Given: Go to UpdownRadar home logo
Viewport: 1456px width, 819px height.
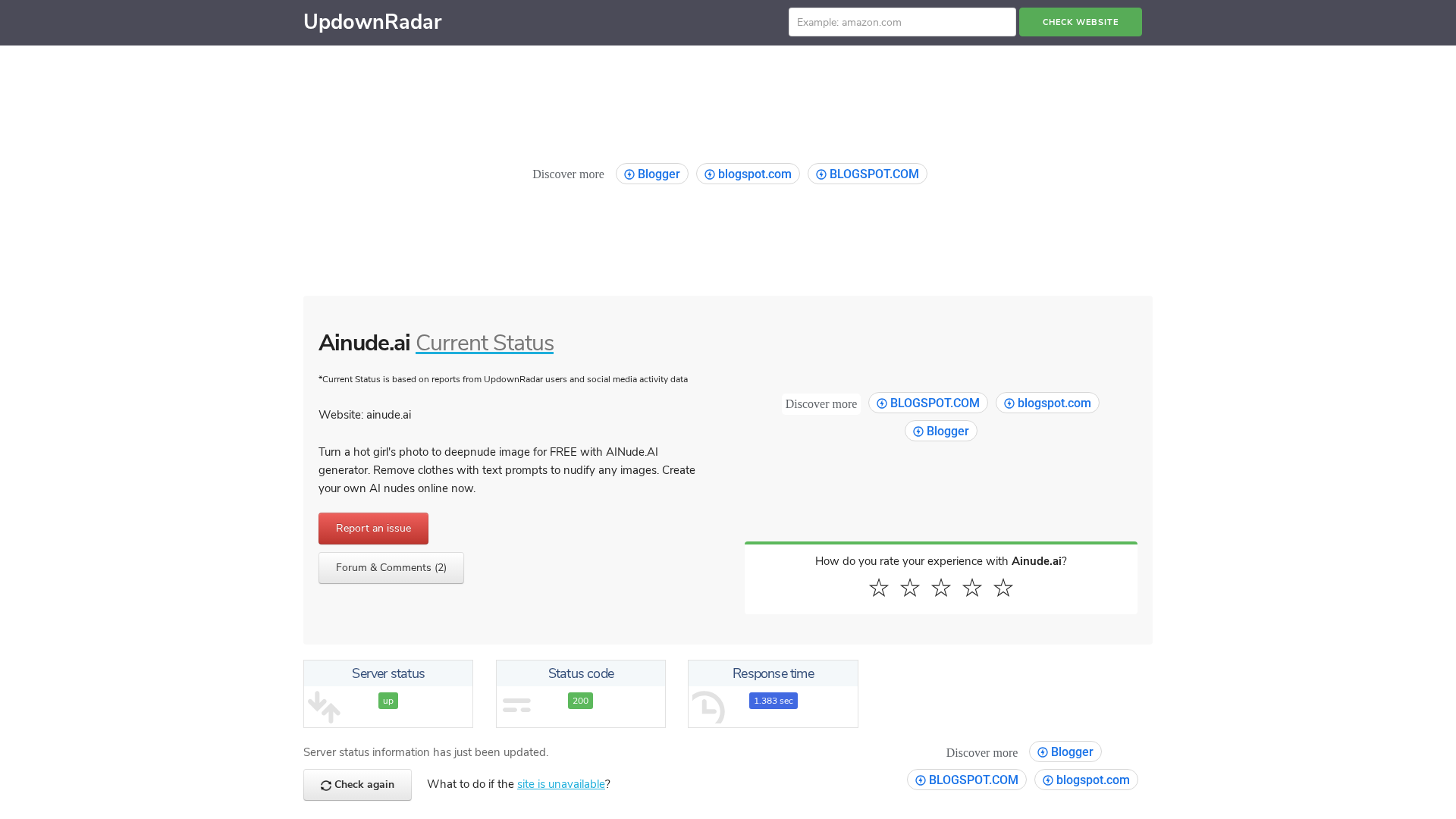Looking at the screenshot, I should pyautogui.click(x=372, y=22).
